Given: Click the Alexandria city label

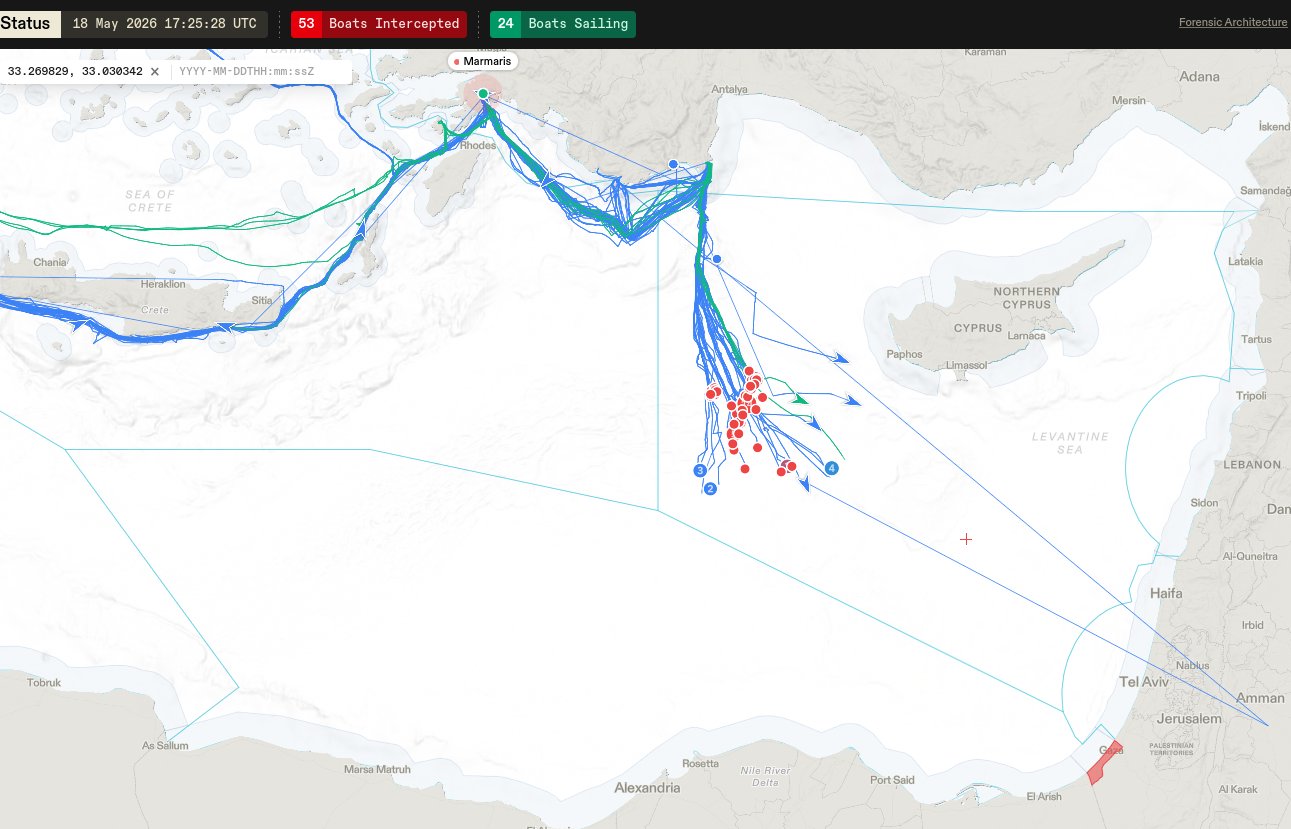Looking at the screenshot, I should (647, 788).
